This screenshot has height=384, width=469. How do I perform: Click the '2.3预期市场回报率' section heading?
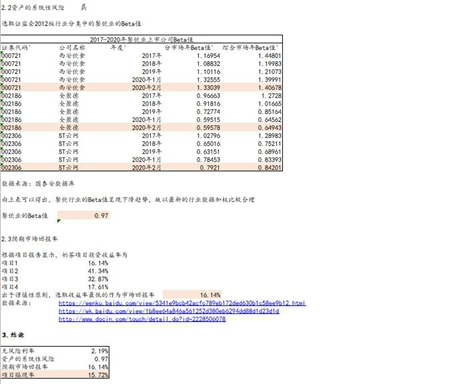tap(29, 239)
